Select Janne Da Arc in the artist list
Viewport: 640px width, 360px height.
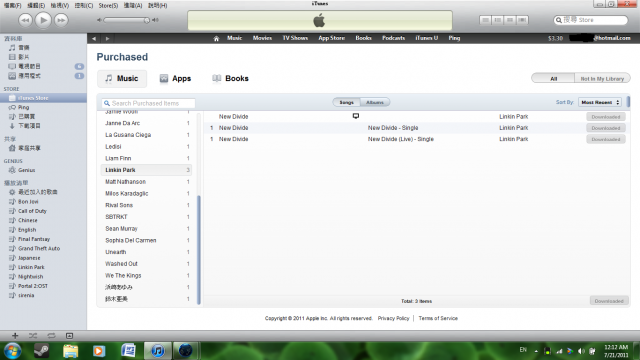(146, 123)
